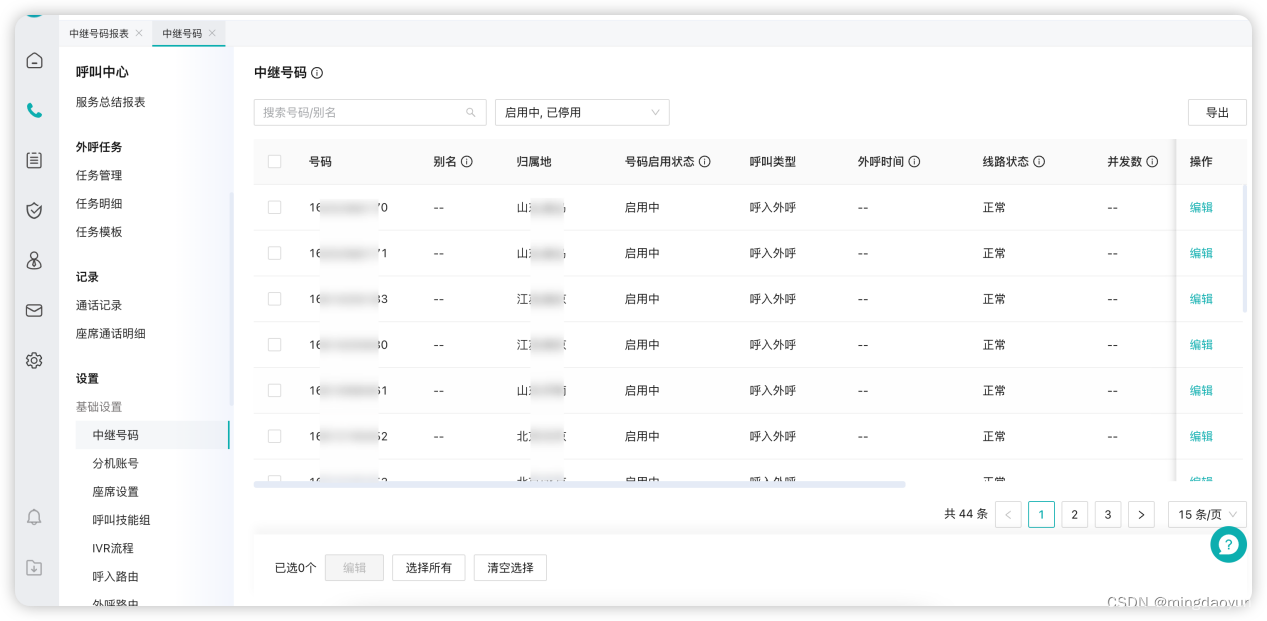Screen dimensions: 1267x621
Task: Open the home icon in the left sidebar
Action: (x=34, y=60)
